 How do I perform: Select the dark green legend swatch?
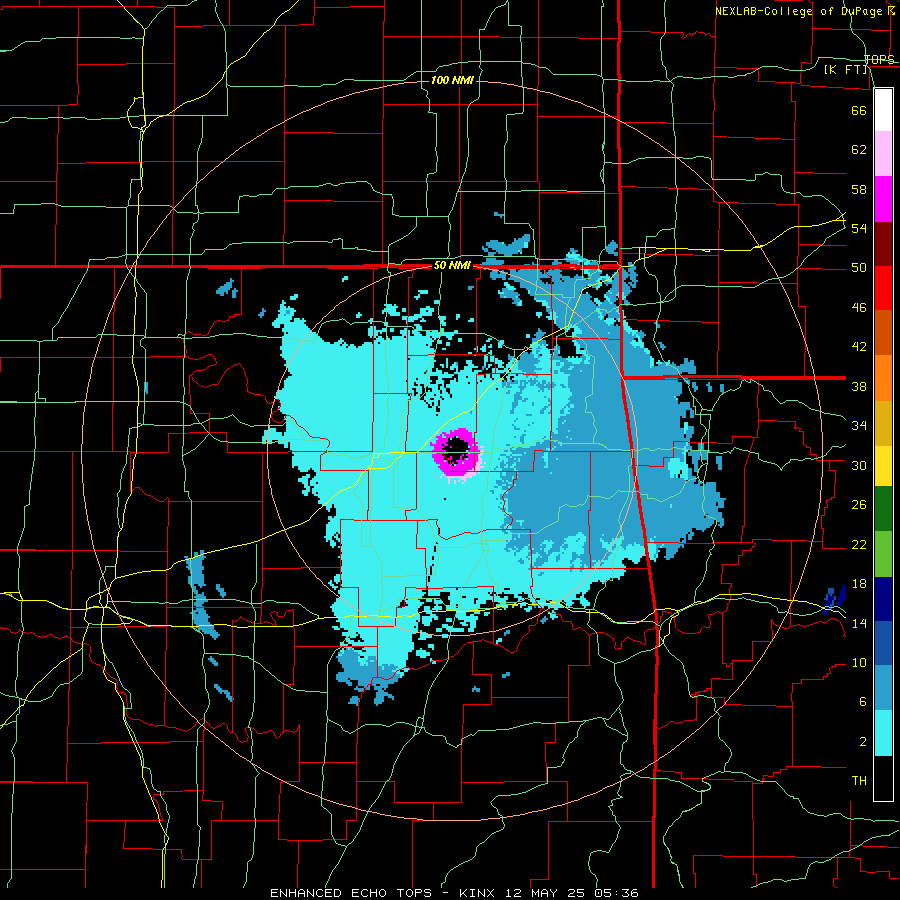[x=883, y=509]
